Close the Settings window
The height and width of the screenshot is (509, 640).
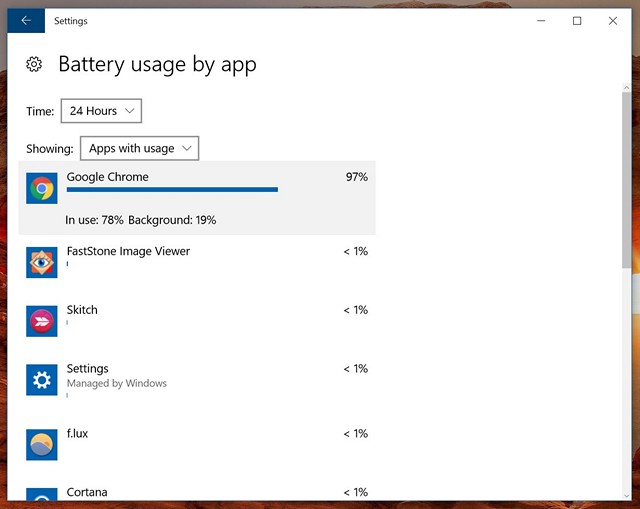[613, 20]
